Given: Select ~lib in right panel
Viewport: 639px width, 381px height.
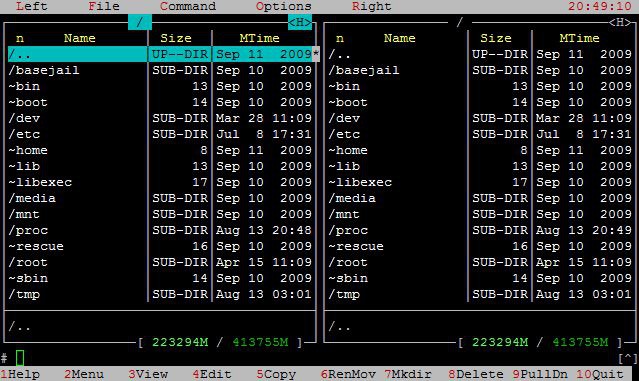Looking at the screenshot, I should pyautogui.click(x=480, y=166).
